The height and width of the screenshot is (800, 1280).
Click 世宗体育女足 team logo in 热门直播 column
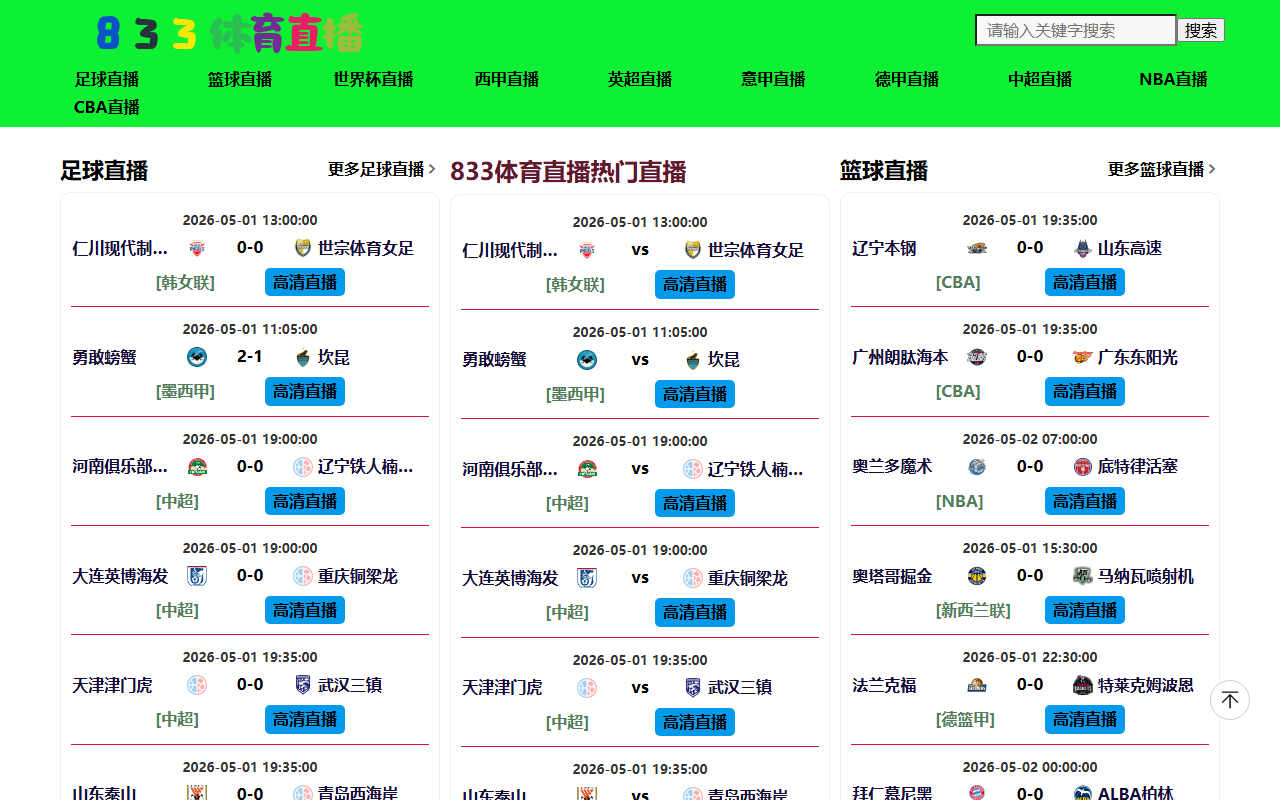[x=693, y=250]
